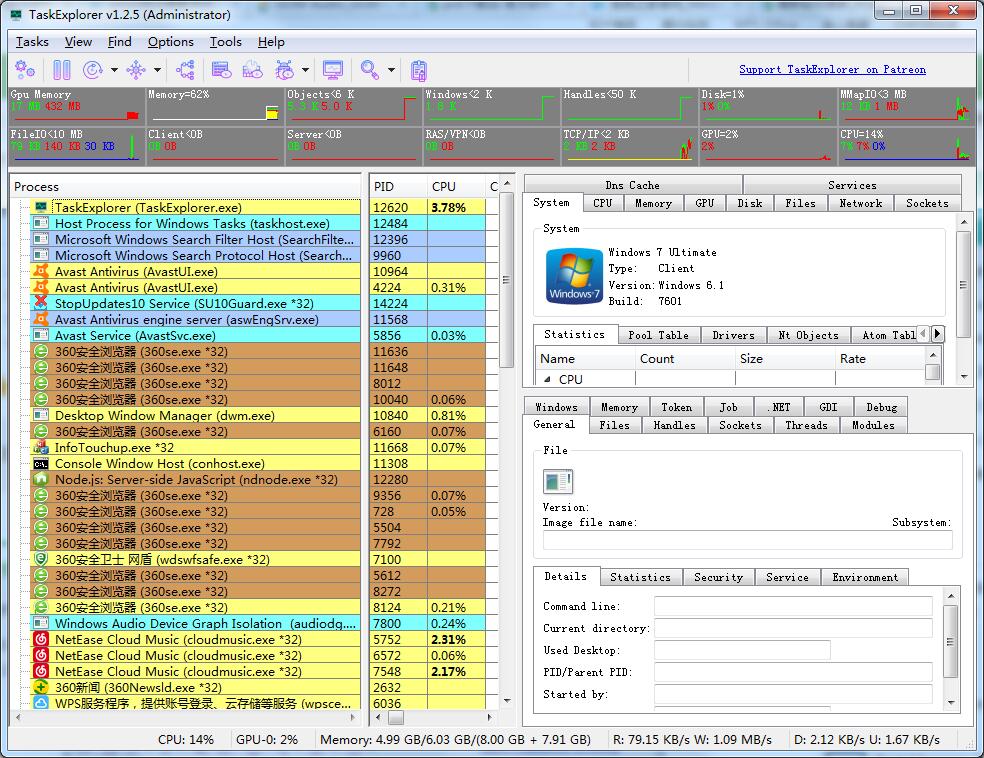Click the magnifying glass find icon
This screenshot has height=758, width=984.
pos(370,70)
